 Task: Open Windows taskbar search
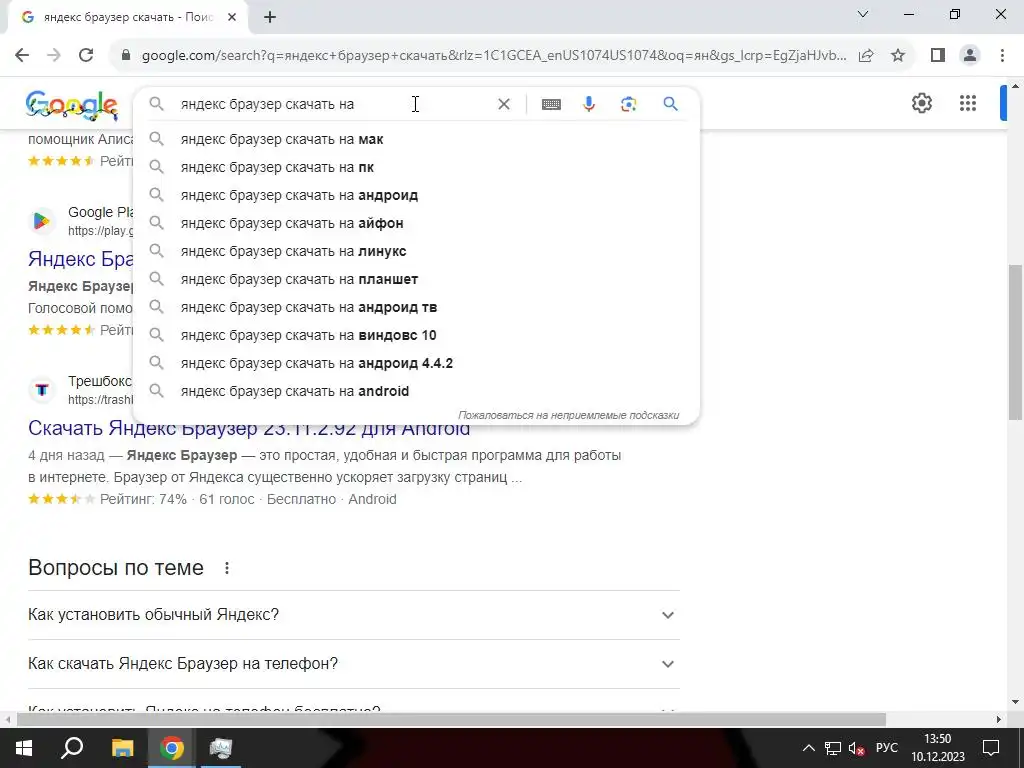coord(72,748)
